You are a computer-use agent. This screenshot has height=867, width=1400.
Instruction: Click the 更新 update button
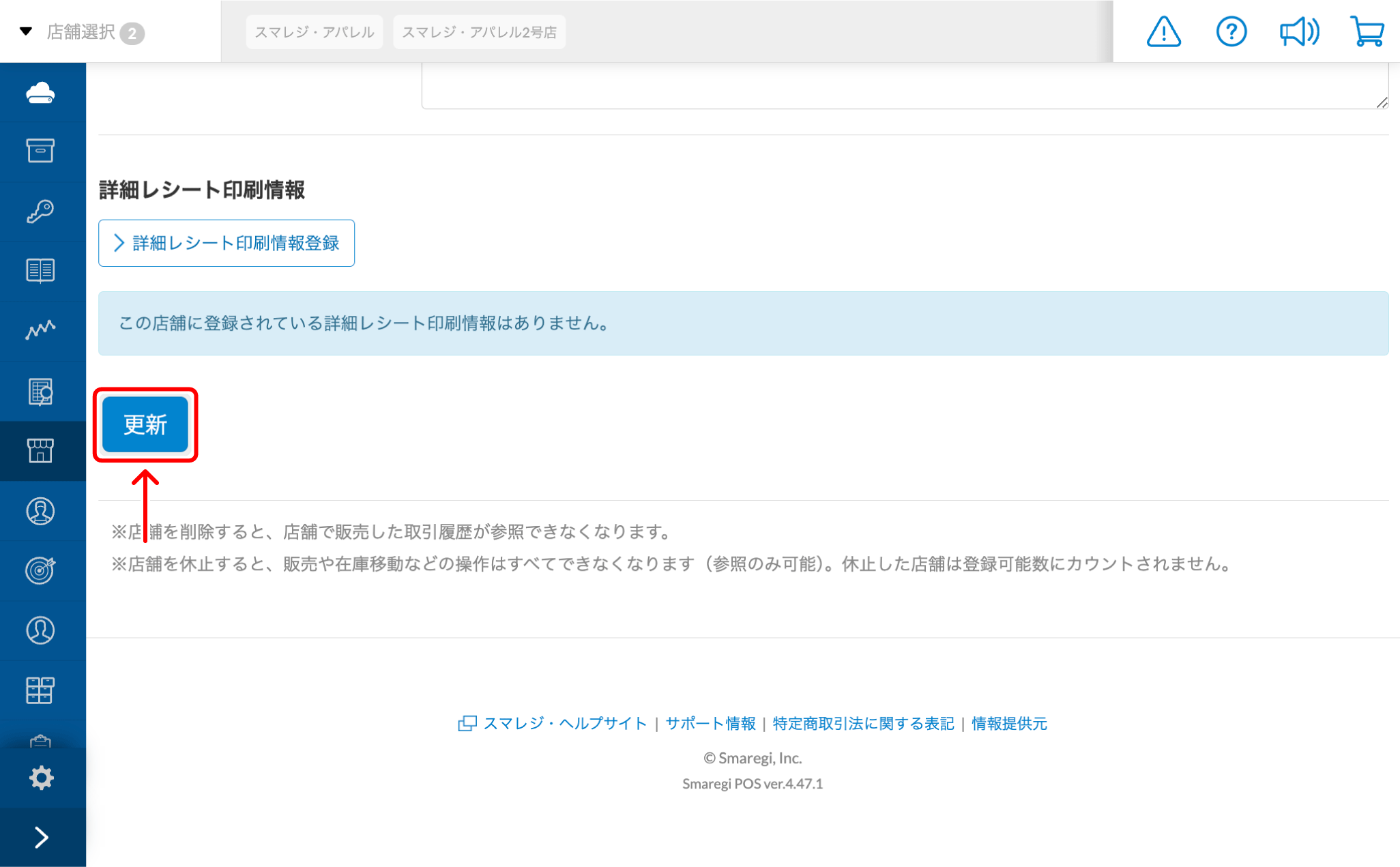(x=145, y=424)
